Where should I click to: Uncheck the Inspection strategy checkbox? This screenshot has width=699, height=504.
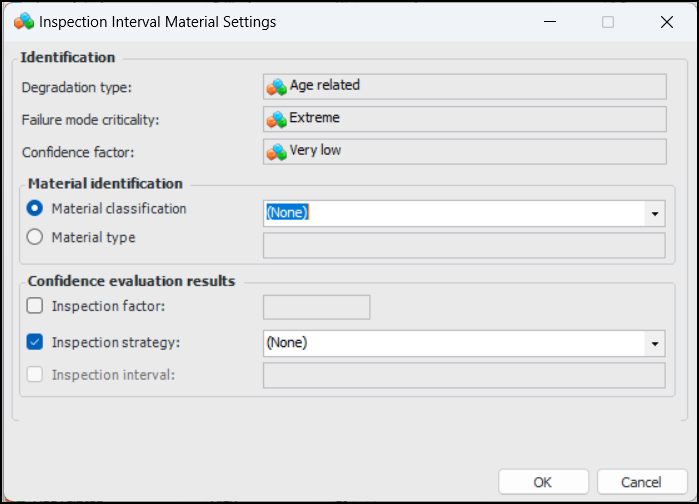point(36,342)
